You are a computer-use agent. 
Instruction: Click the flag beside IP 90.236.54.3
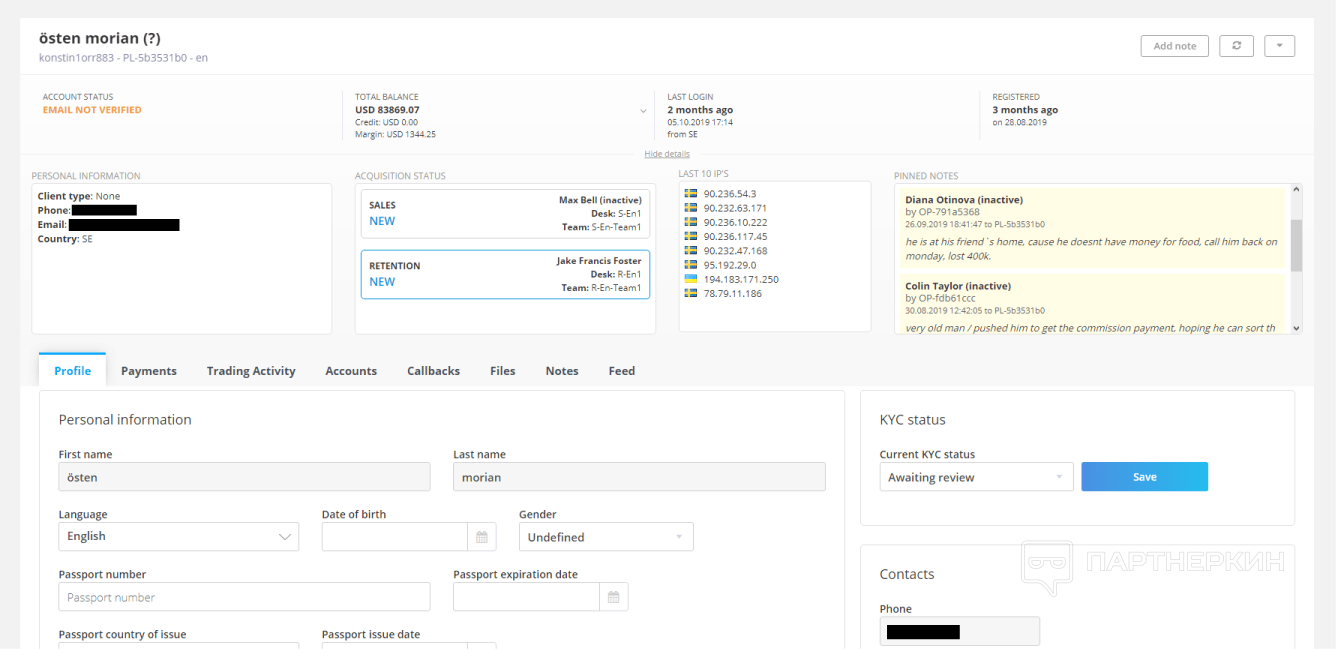click(x=690, y=194)
